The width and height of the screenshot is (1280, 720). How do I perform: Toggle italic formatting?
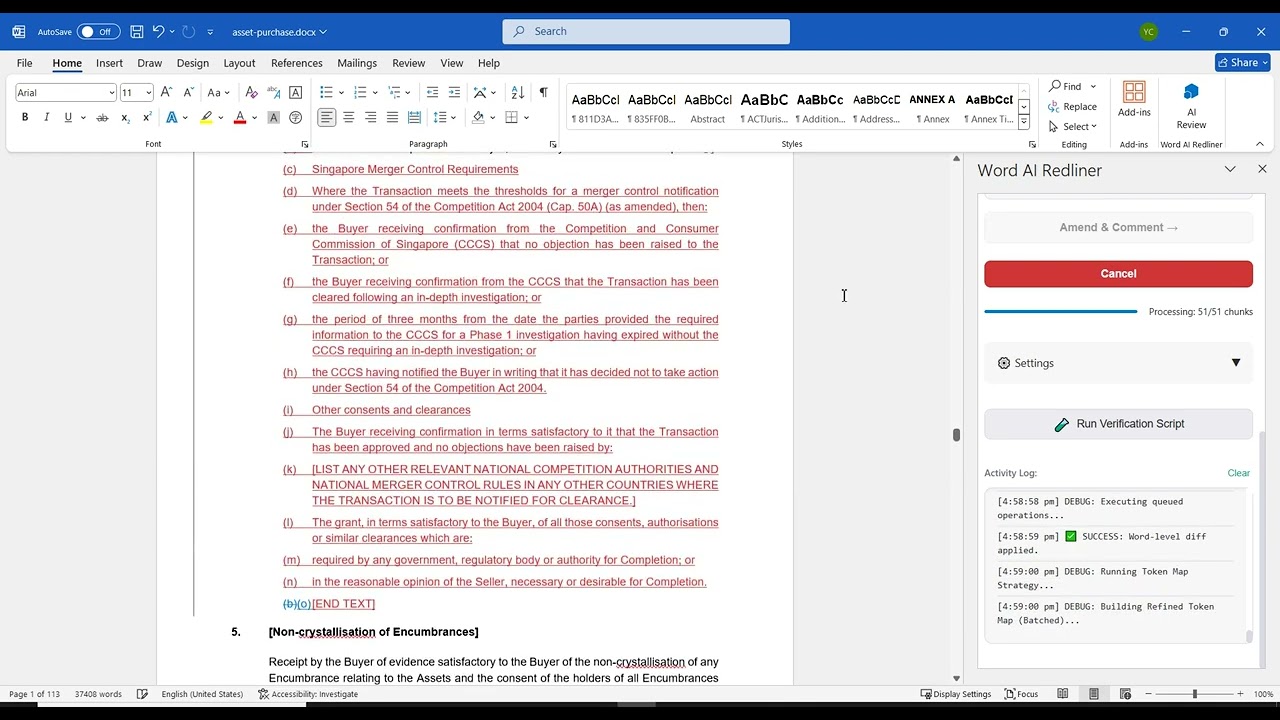(46, 117)
